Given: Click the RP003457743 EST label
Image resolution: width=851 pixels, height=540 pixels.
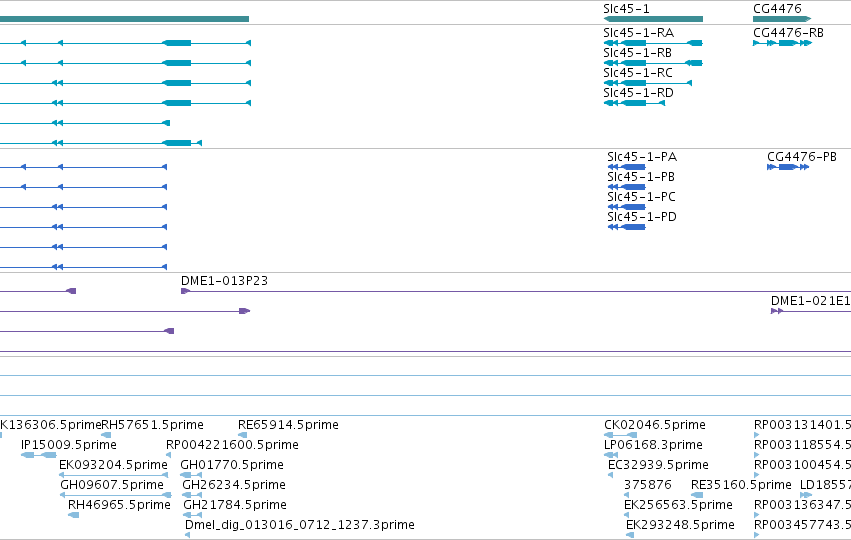Looking at the screenshot, I should click(802, 525).
